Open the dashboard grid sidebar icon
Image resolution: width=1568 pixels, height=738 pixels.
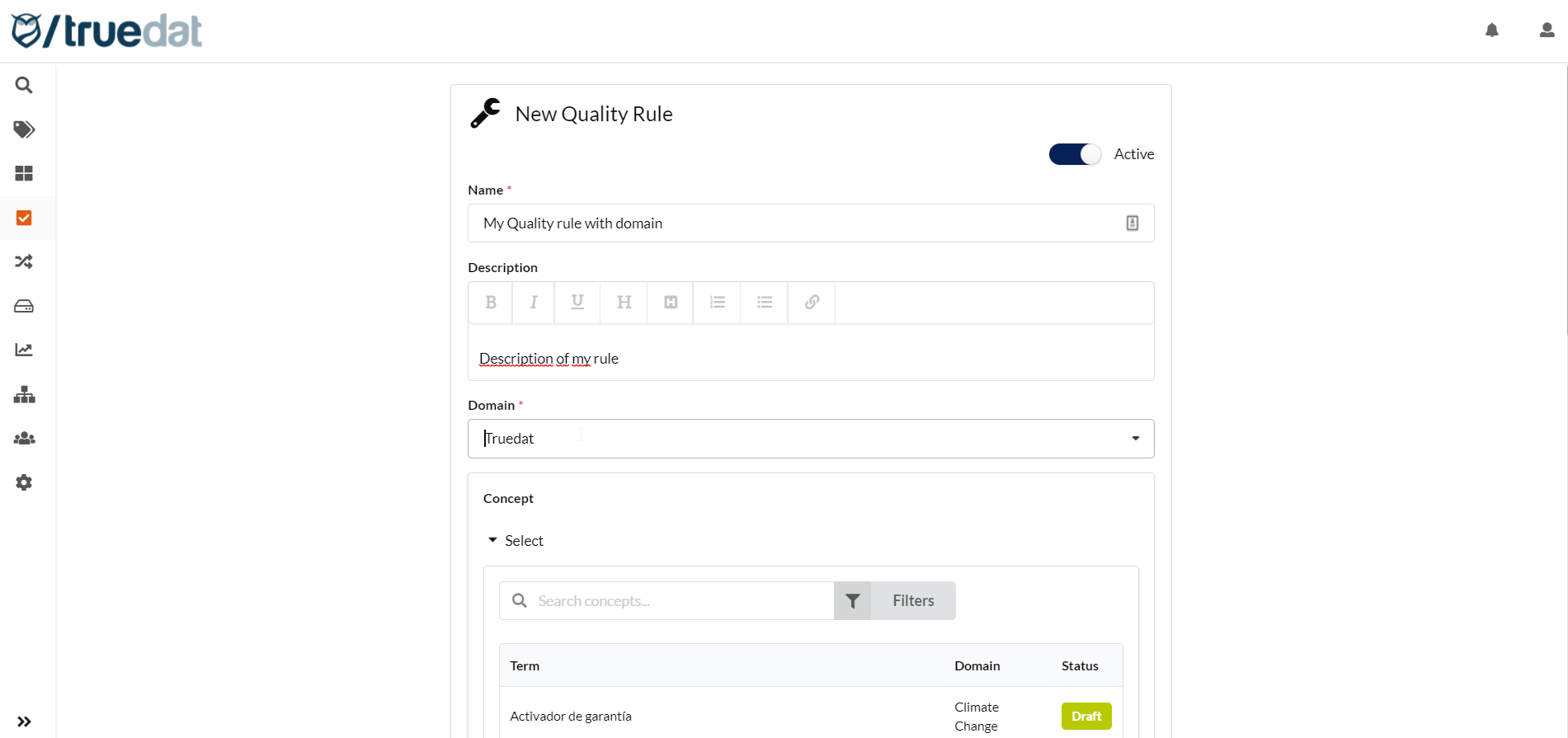[24, 173]
